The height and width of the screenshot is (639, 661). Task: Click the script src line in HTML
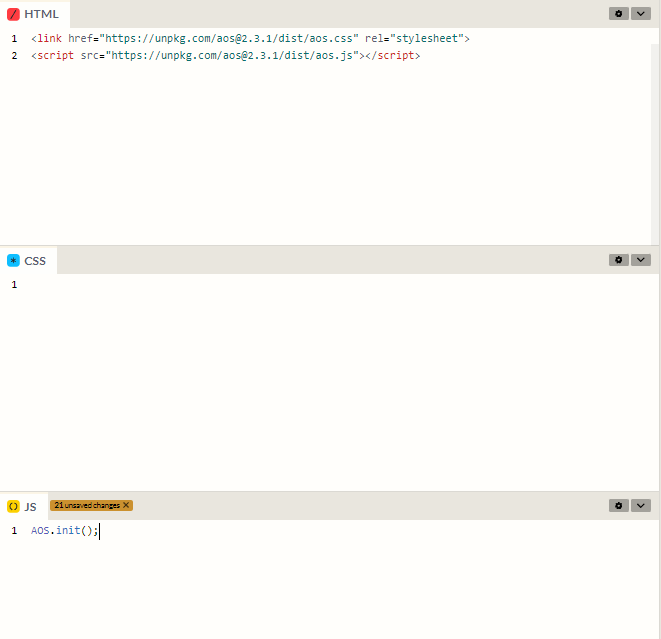point(226,55)
